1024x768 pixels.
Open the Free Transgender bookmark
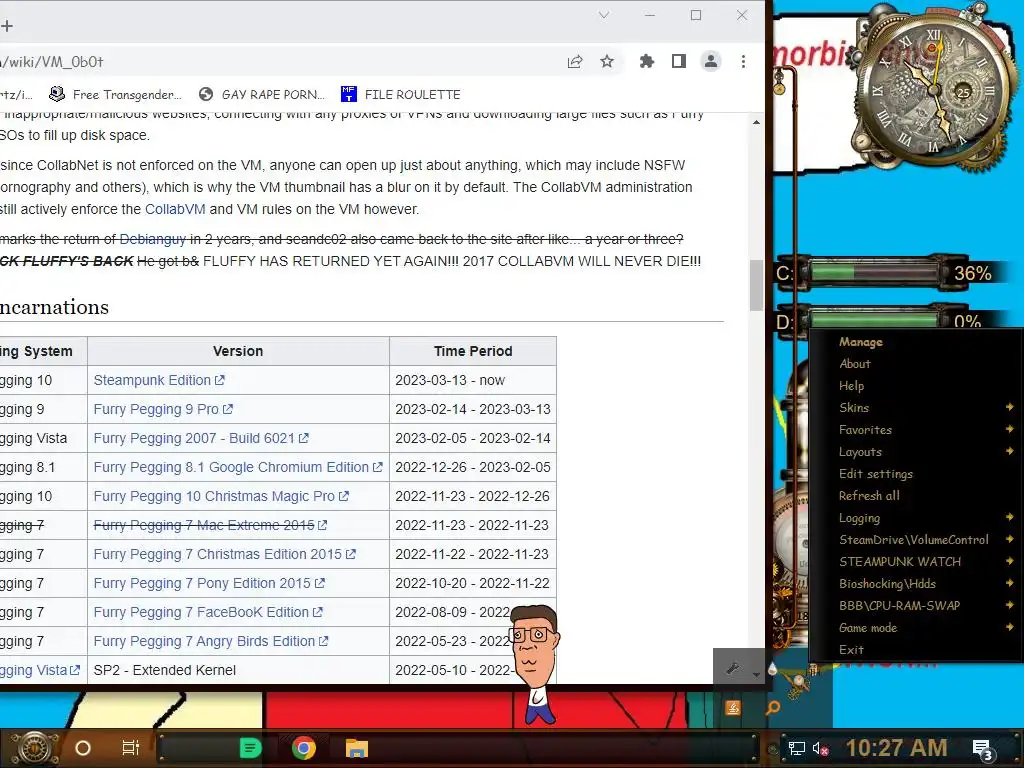[x=116, y=95]
